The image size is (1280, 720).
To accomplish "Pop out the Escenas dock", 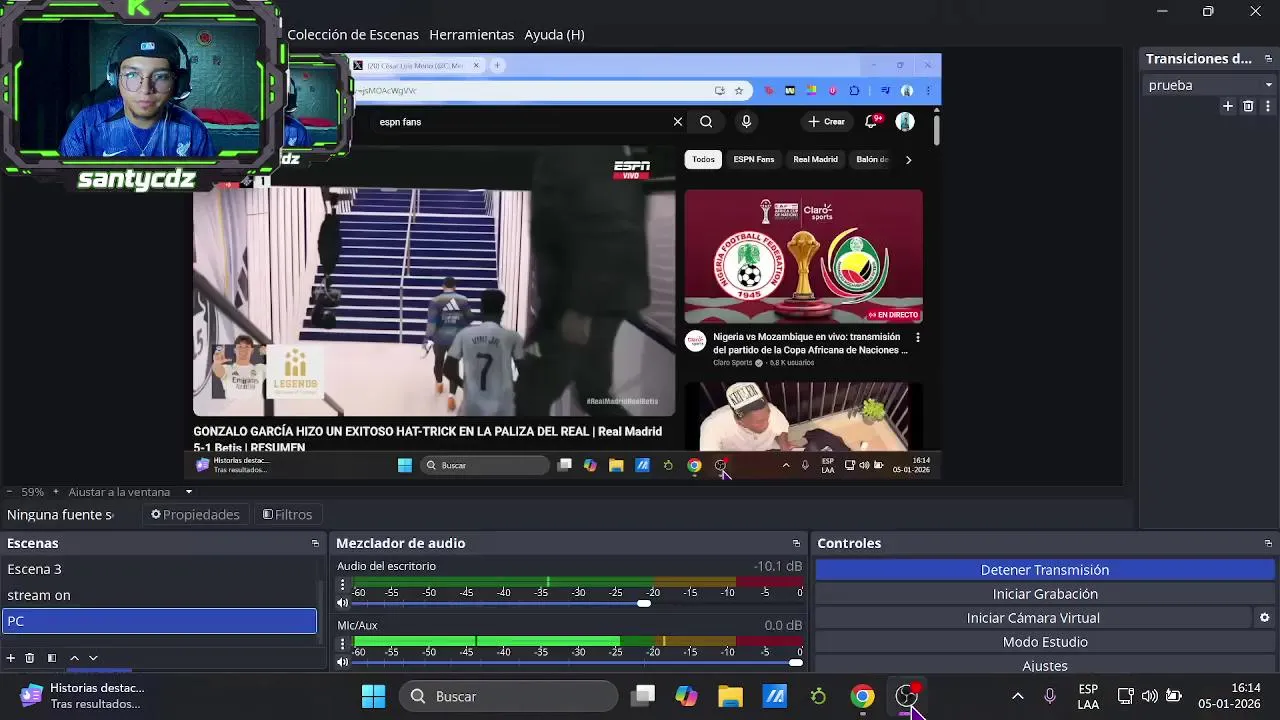I will click(315, 544).
